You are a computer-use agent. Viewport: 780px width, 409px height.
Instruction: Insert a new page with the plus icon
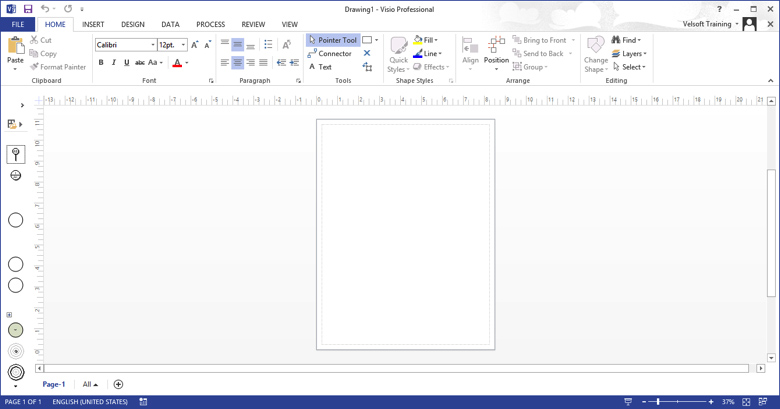pos(118,384)
